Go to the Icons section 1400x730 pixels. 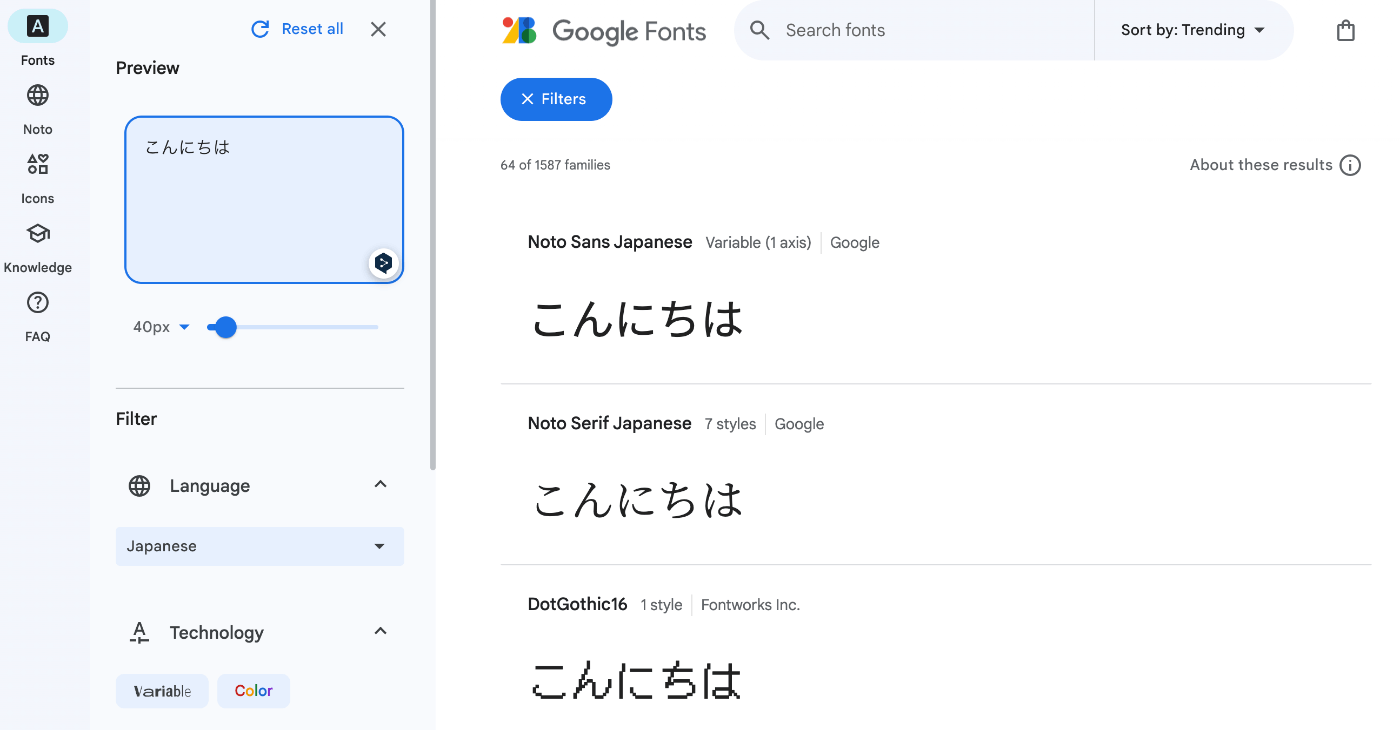[38, 166]
